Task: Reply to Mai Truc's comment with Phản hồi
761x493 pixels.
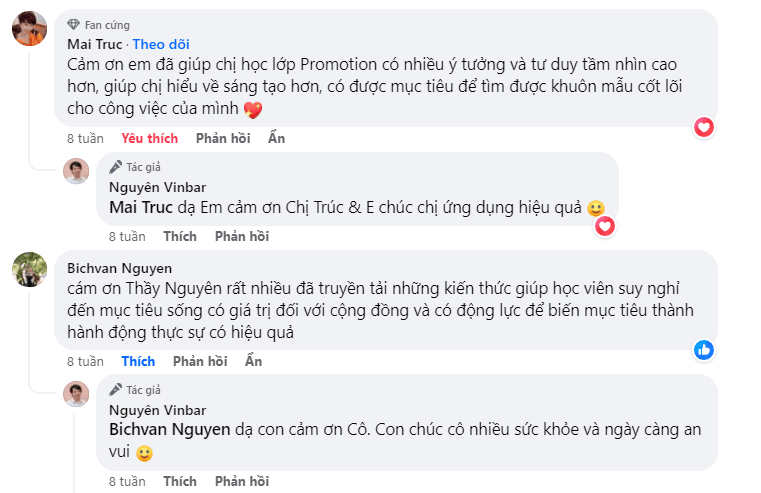Action: [x=223, y=138]
